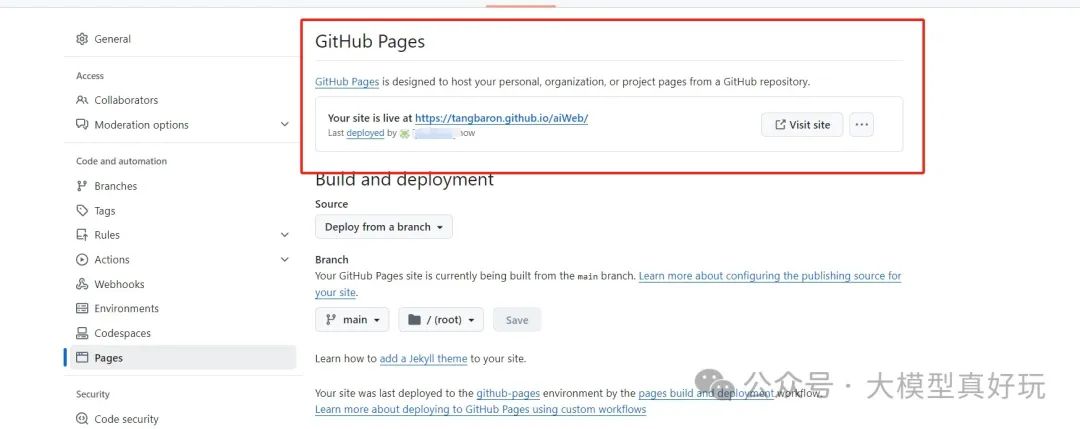Screen dimensions: 1080x429
Task: Open 'Learn more about deploying using custom workflows' link
Action: click(x=481, y=409)
